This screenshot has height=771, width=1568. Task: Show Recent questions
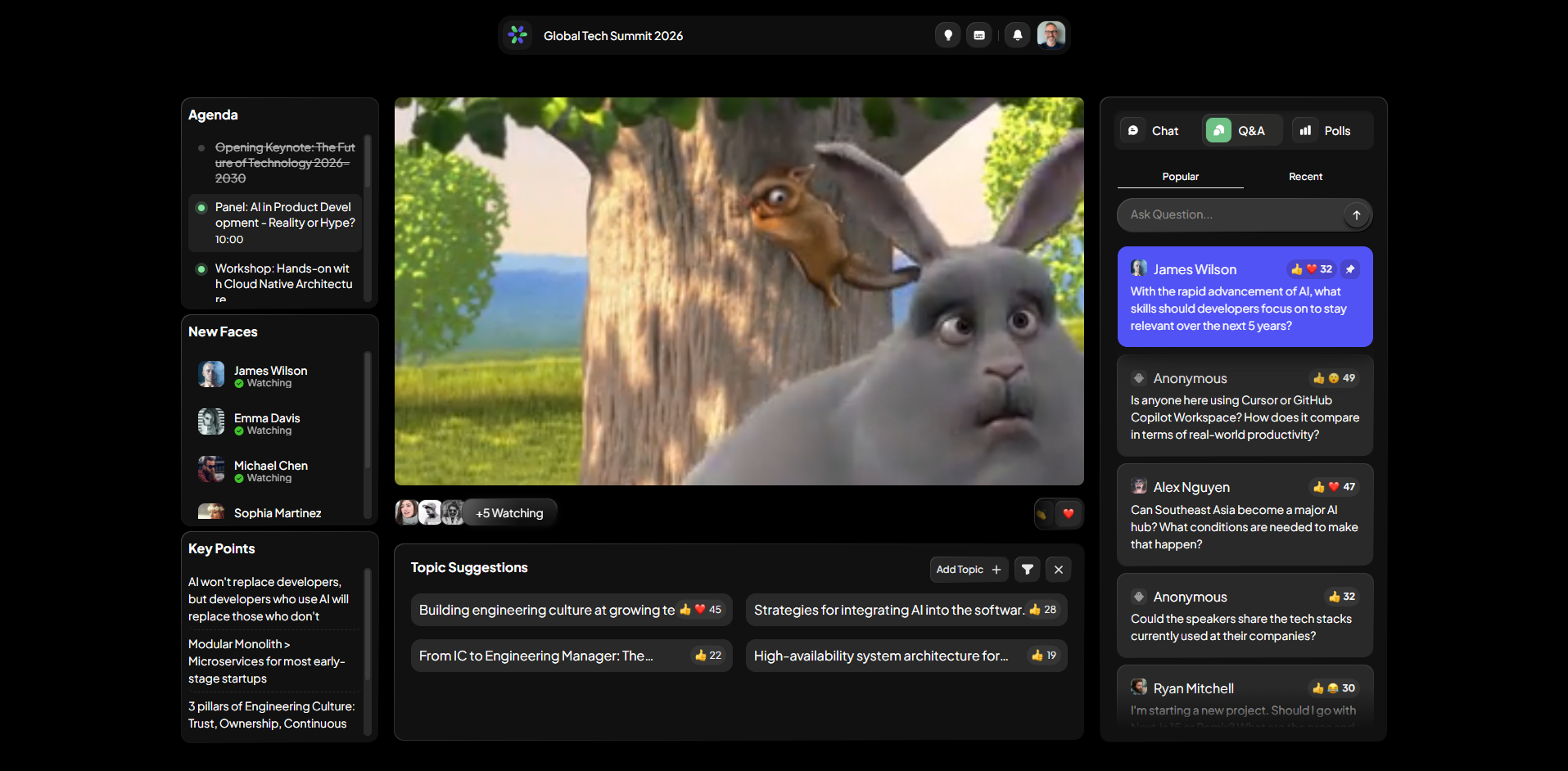pyautogui.click(x=1305, y=177)
